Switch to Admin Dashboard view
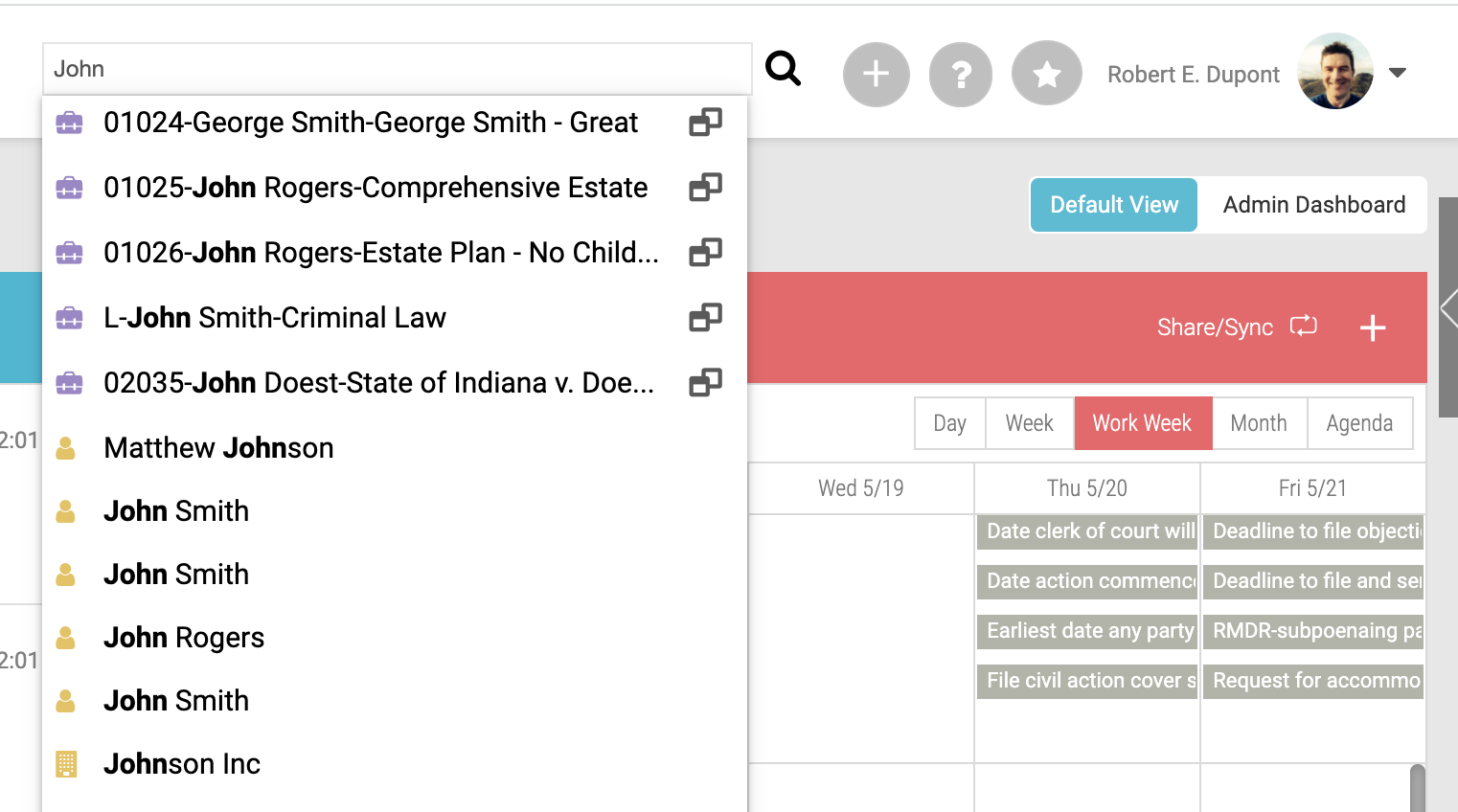The height and width of the screenshot is (812, 1458). (1313, 205)
